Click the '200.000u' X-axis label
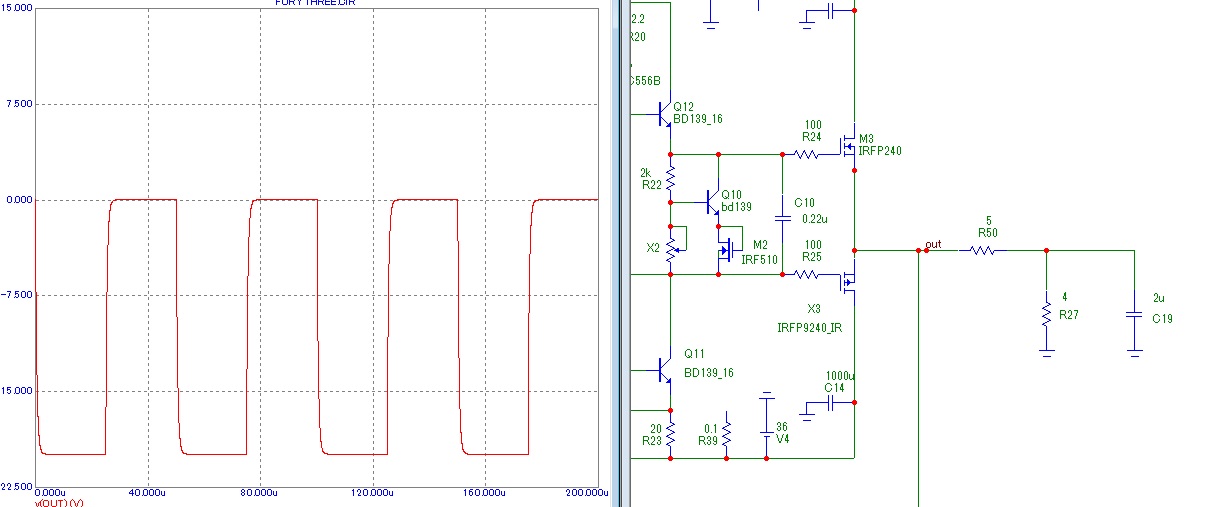This screenshot has width=1211, height=507. [586, 493]
